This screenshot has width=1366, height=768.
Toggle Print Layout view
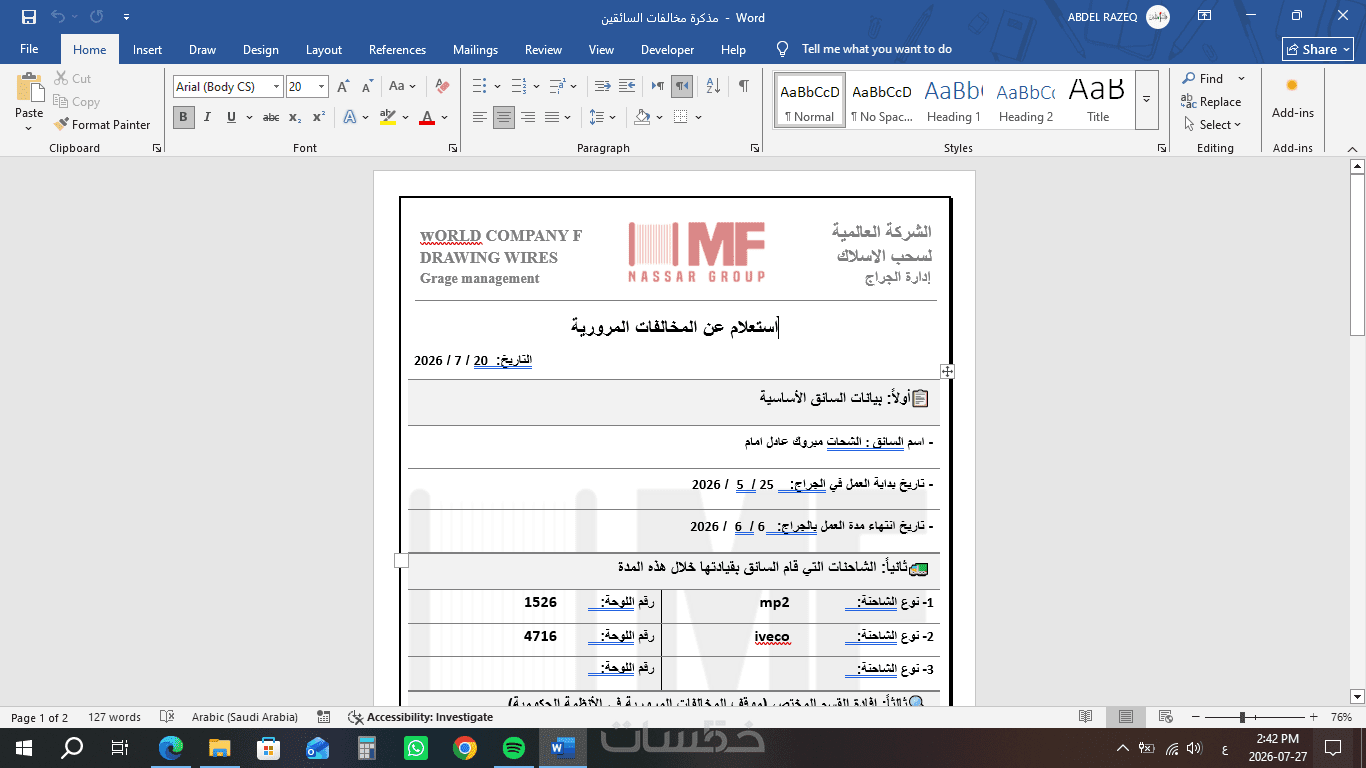point(1126,717)
